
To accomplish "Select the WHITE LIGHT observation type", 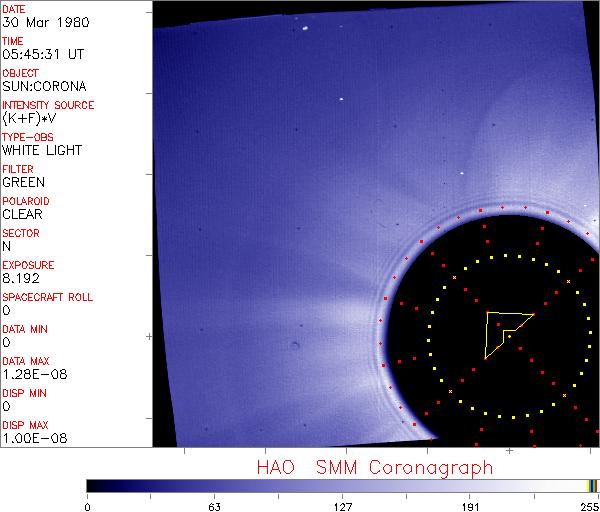I will [x=42, y=150].
